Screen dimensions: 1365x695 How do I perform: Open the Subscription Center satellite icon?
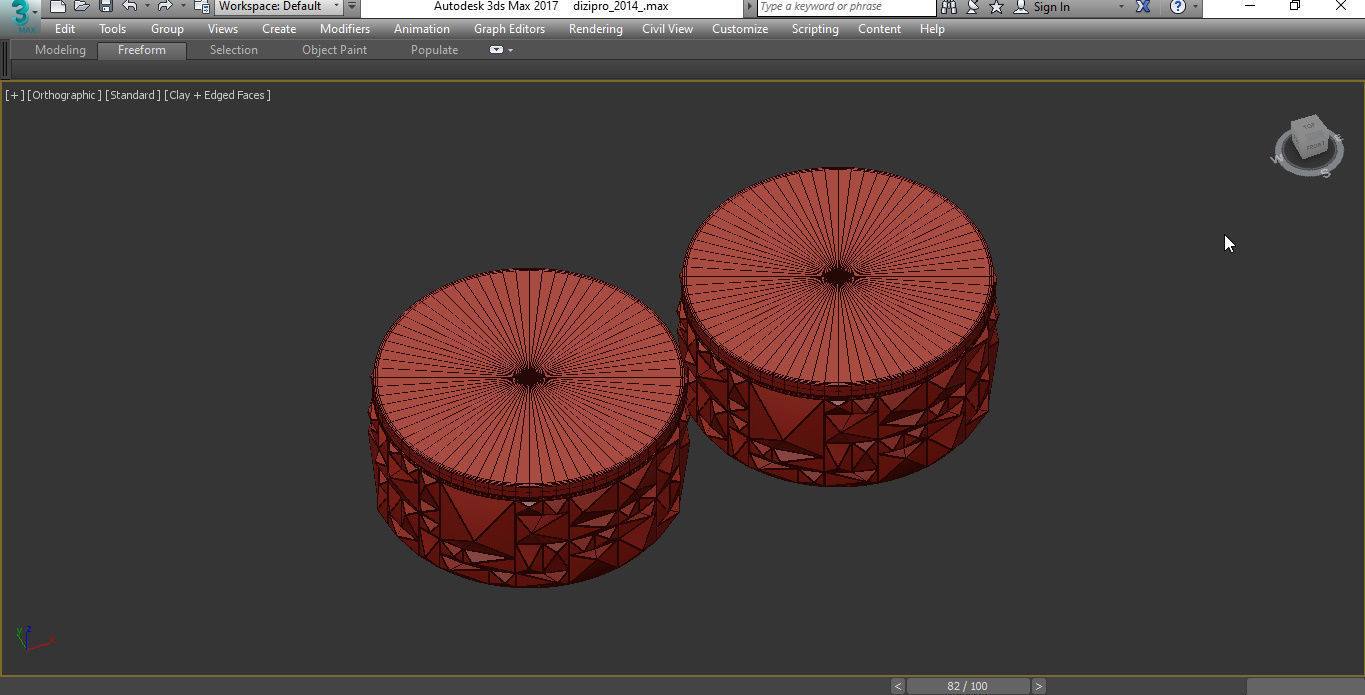tap(973, 7)
